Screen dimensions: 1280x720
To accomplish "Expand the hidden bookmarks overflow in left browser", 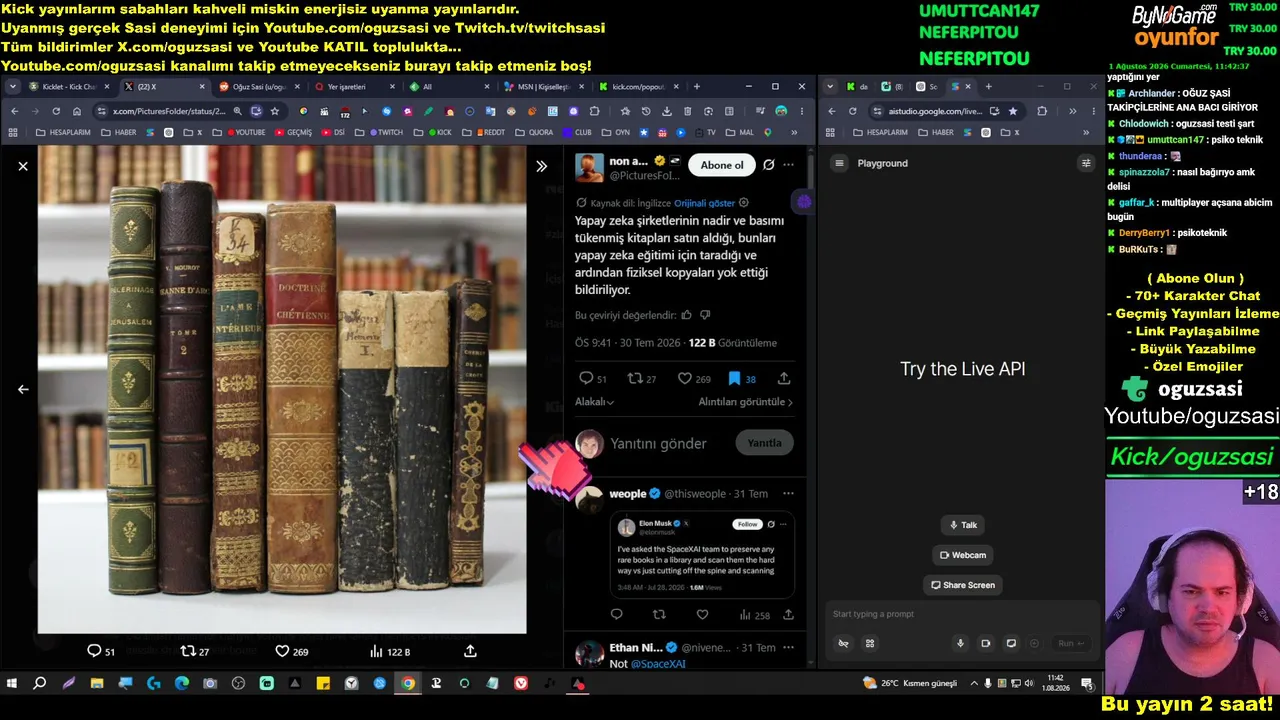I will tap(796, 132).
